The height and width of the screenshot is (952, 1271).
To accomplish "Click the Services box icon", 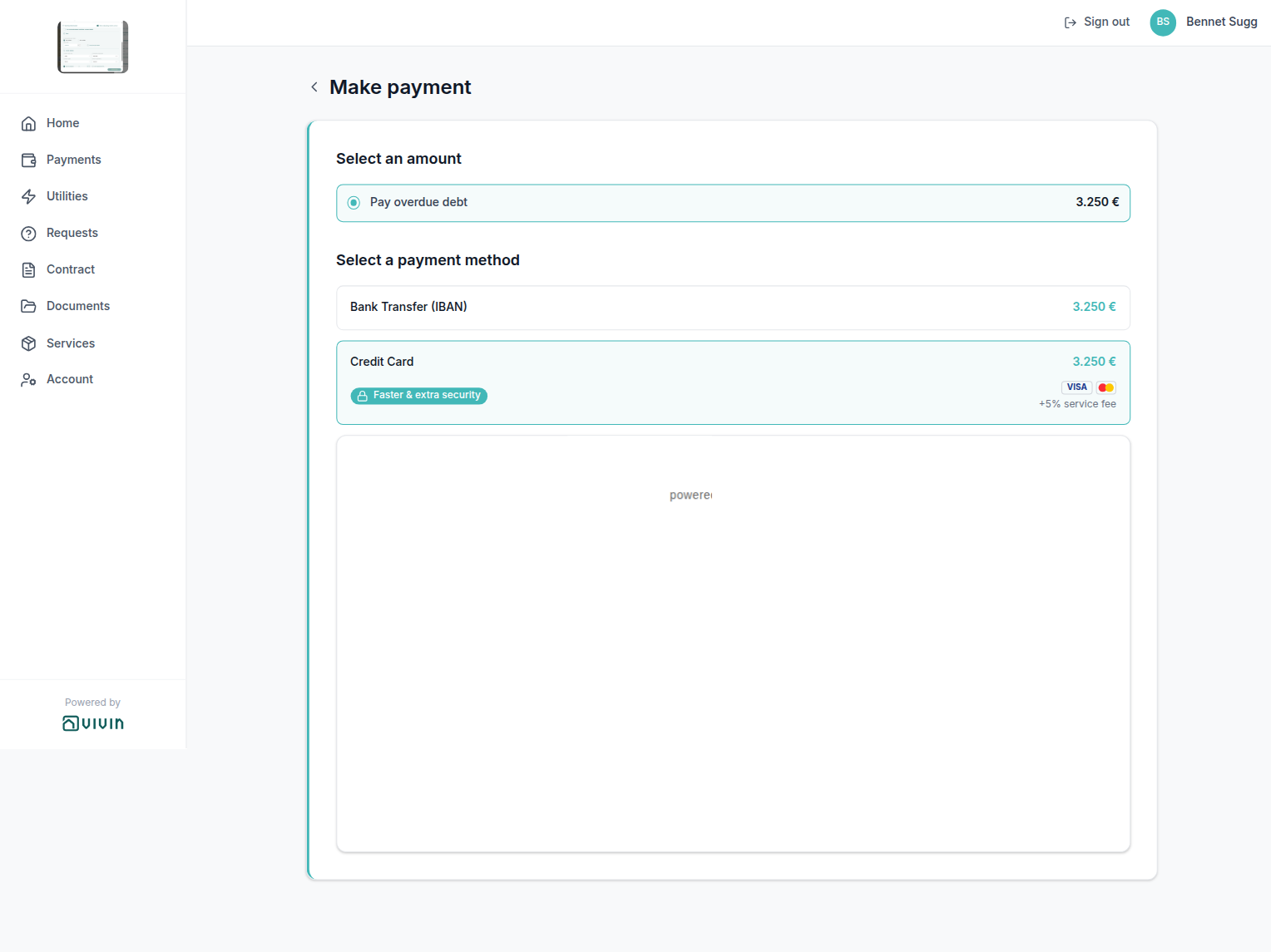I will [x=28, y=343].
